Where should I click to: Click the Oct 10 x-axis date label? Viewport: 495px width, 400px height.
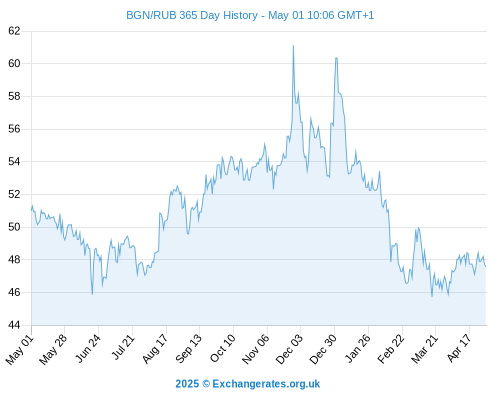pos(222,348)
